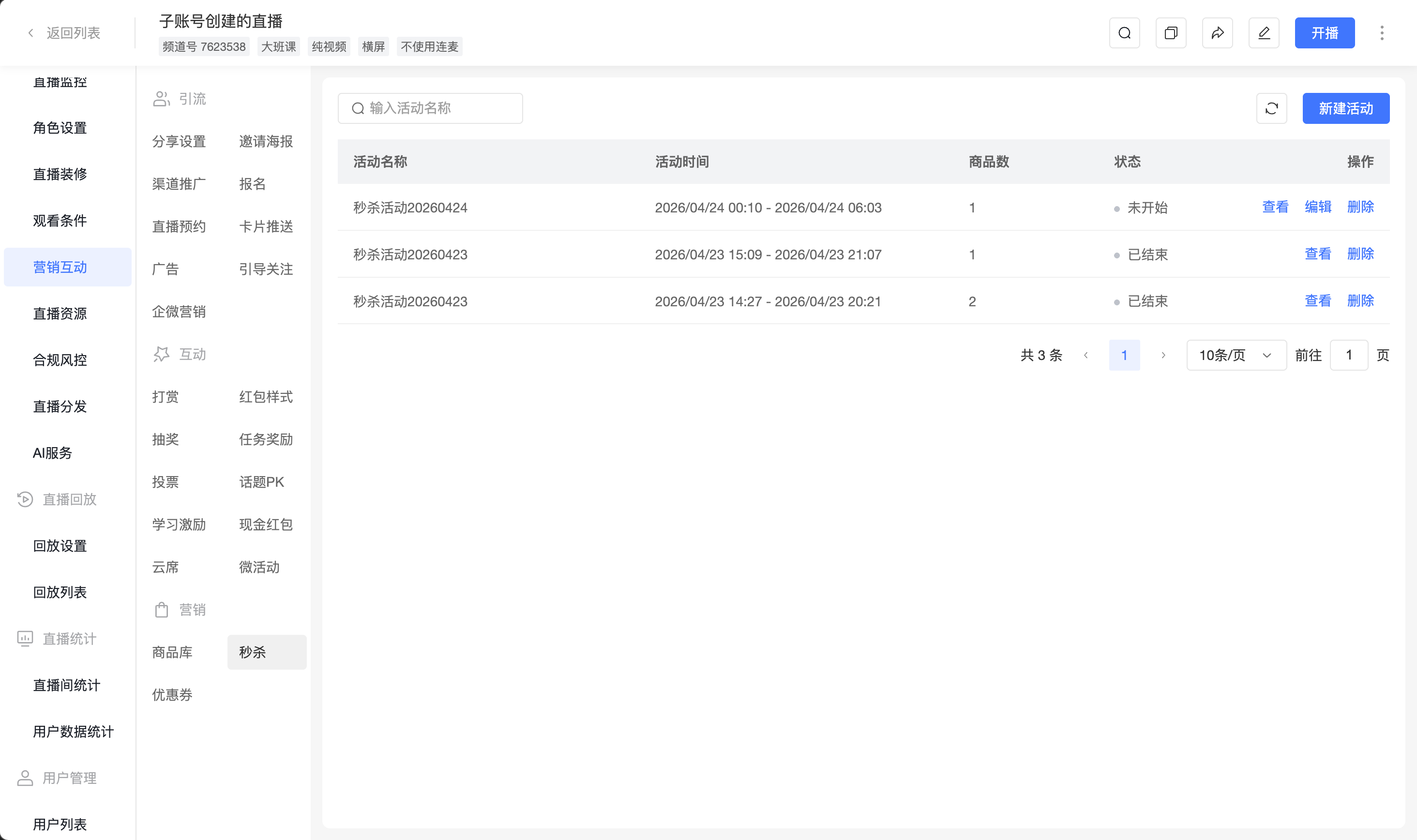Select page 1 in pagination
The height and width of the screenshot is (840, 1417).
point(1124,356)
